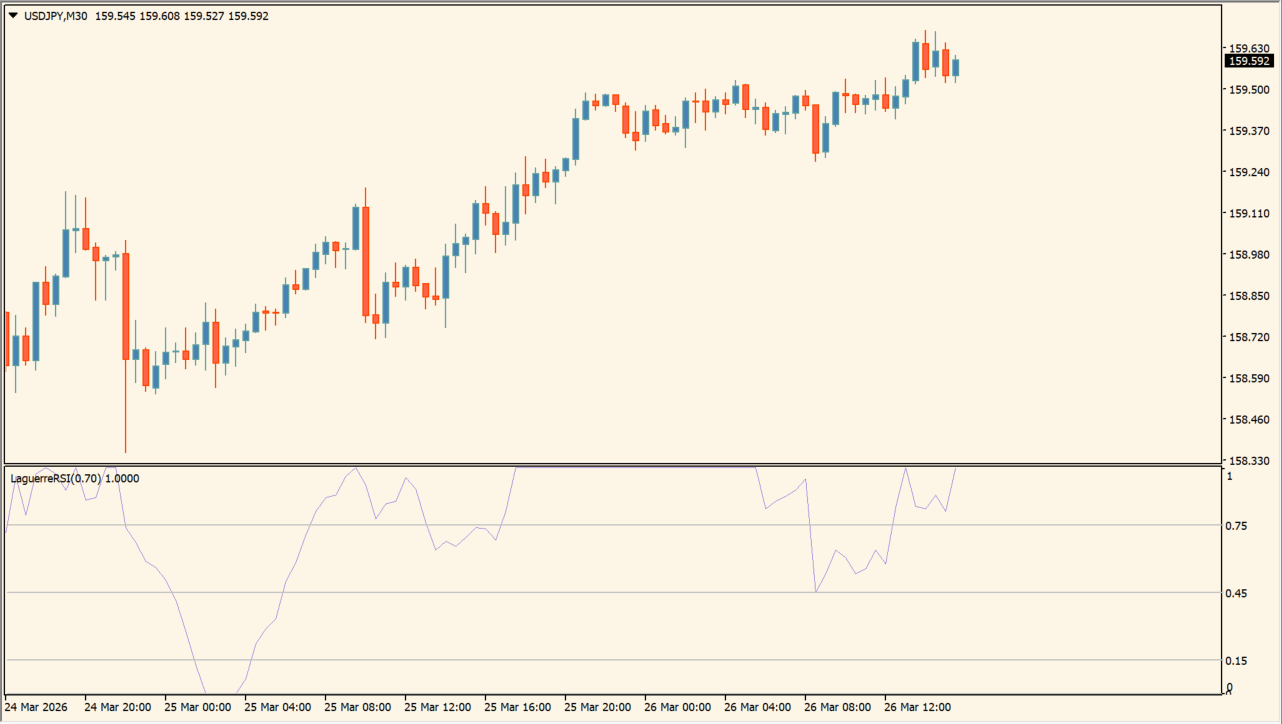The height and width of the screenshot is (724, 1282).
Task: Click the most recent blue candle
Action: point(956,67)
